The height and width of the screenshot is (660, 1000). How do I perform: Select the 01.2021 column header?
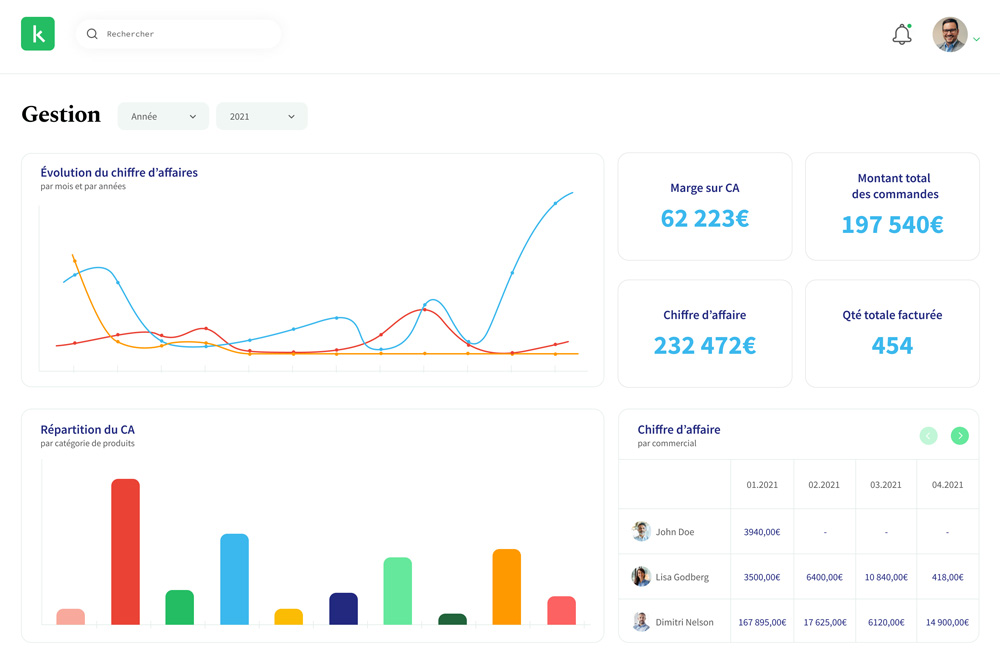762,485
